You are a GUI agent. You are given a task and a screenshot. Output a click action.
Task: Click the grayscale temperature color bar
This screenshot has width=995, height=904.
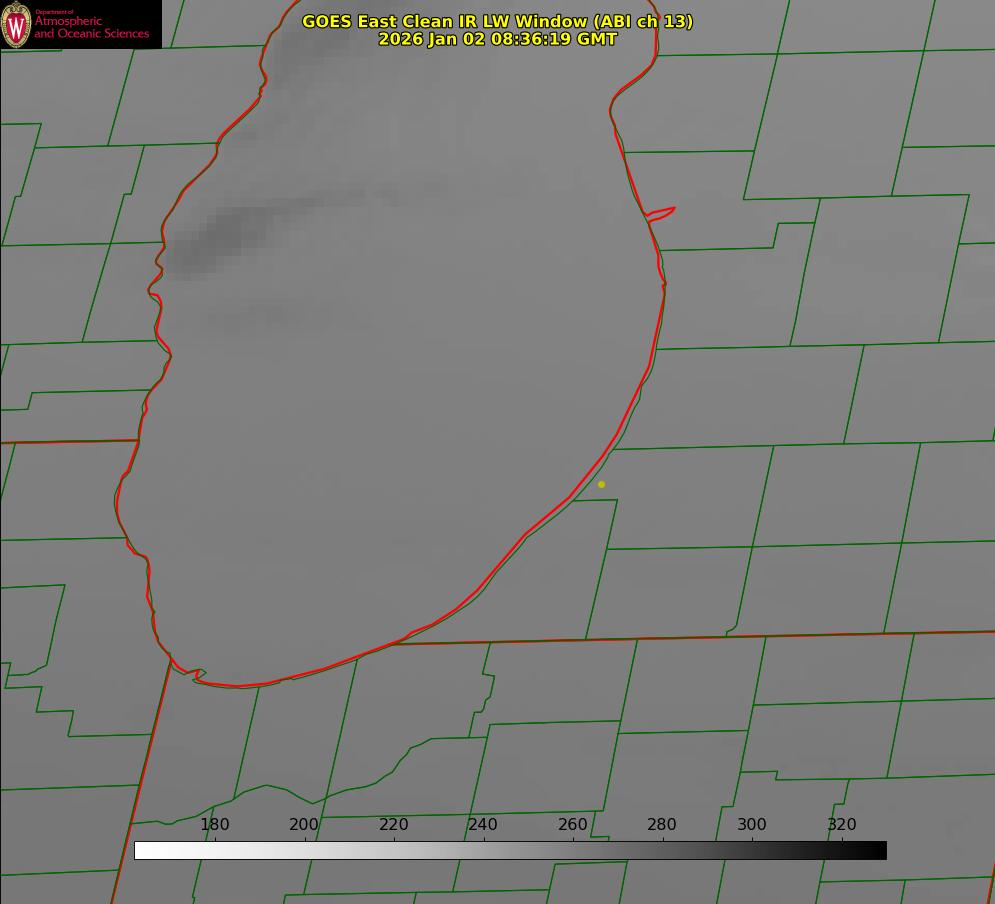510,850
